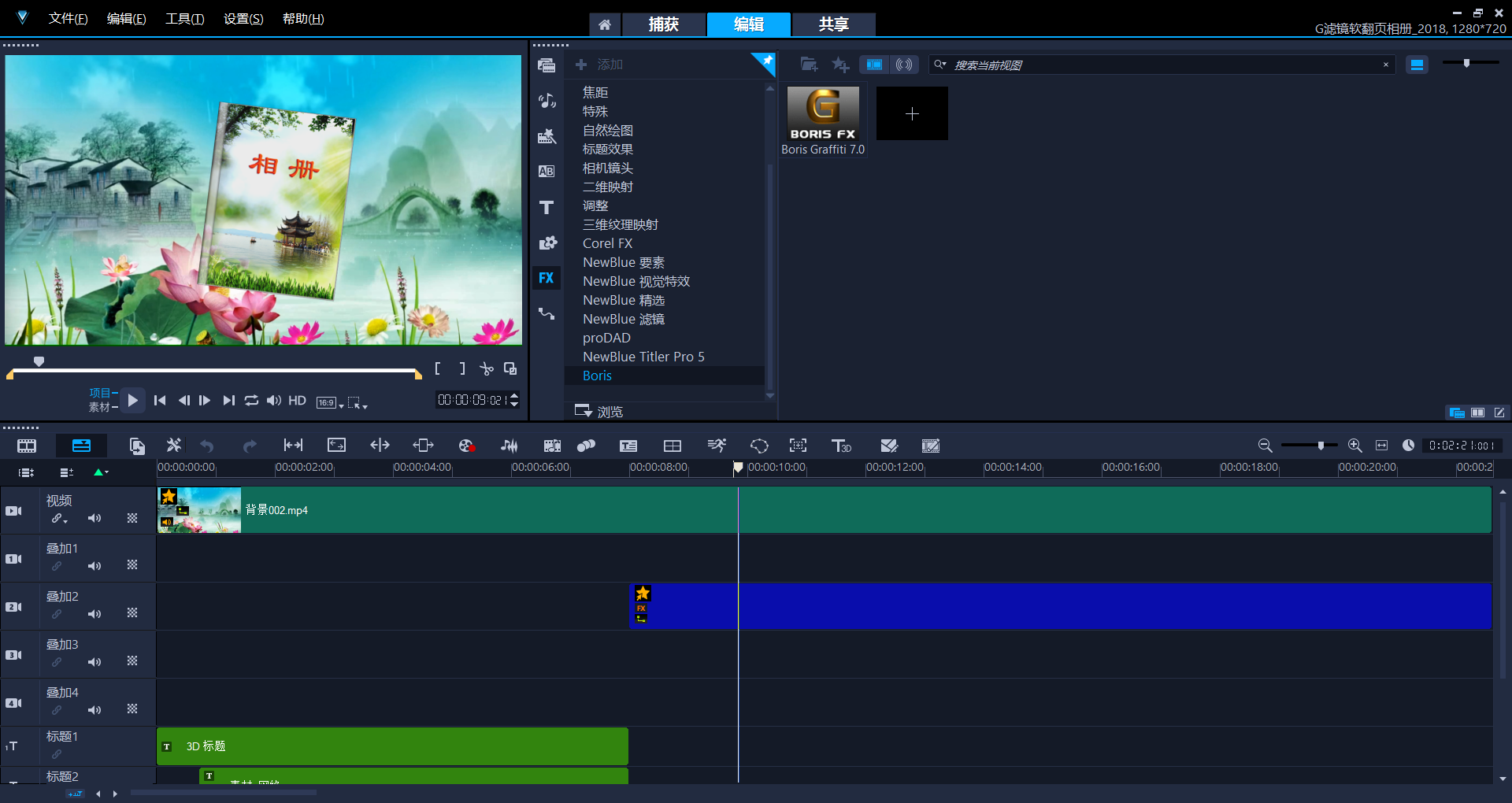This screenshot has height=803, width=1512.
Task: Expand the green track height dropdown
Action: [x=101, y=472]
